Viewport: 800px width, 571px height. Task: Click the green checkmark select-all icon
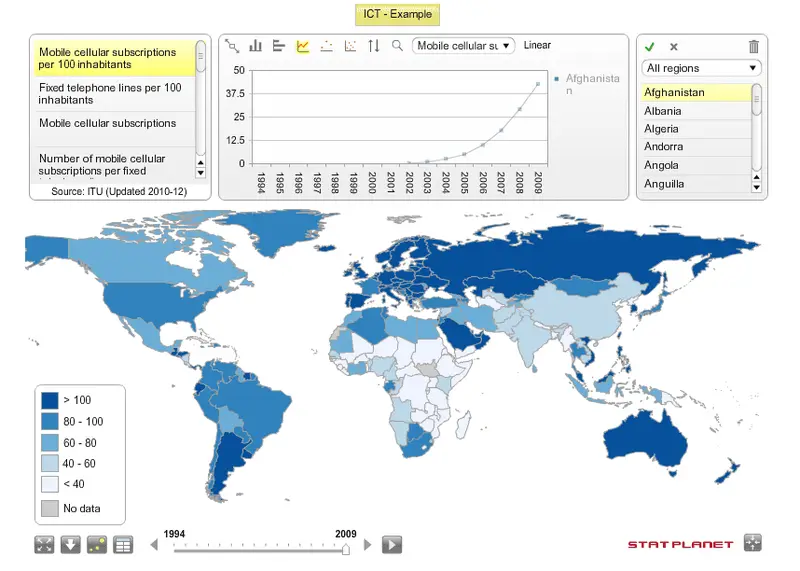pyautogui.click(x=649, y=47)
